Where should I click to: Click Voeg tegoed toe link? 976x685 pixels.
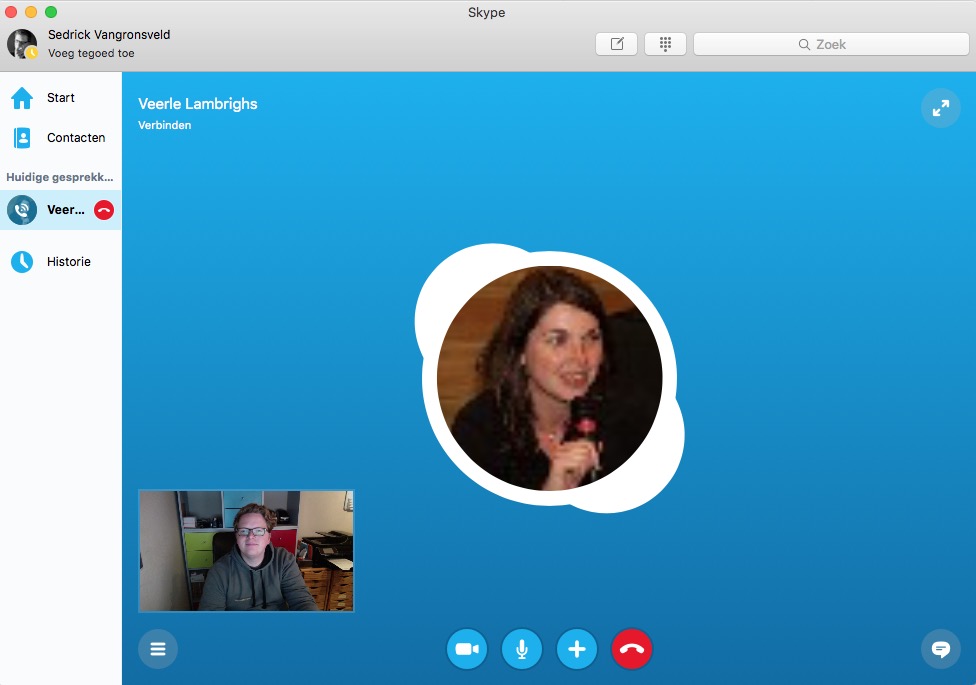pos(91,54)
